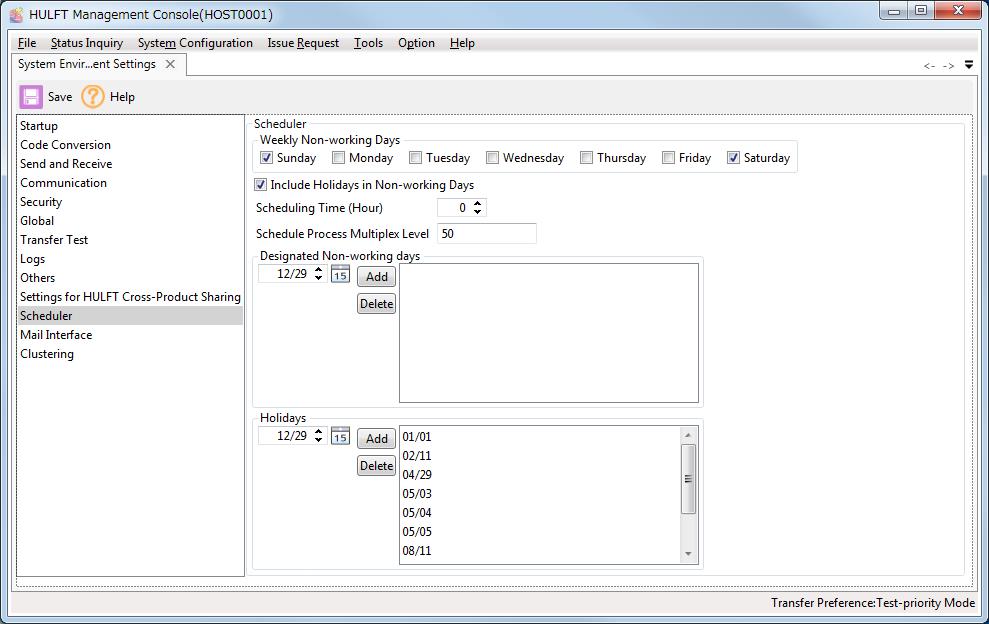Disable Include Holidays in Non-working Days
This screenshot has width=989, height=624.
click(260, 184)
